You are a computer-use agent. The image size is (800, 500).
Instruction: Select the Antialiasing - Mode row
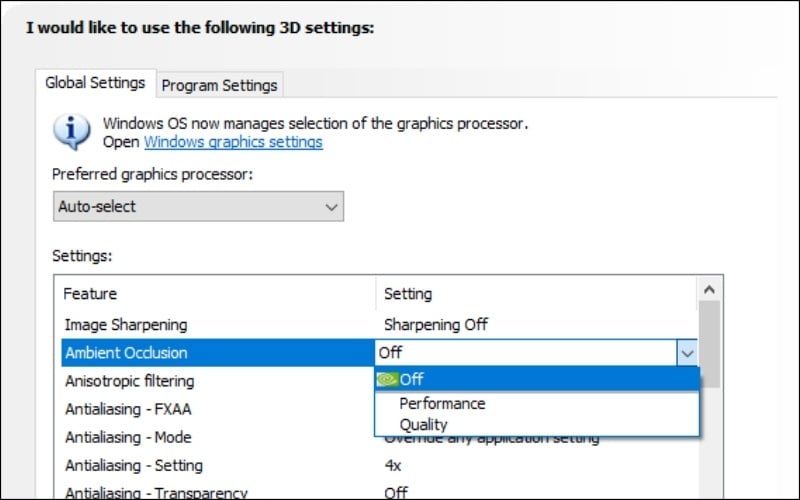tap(128, 437)
